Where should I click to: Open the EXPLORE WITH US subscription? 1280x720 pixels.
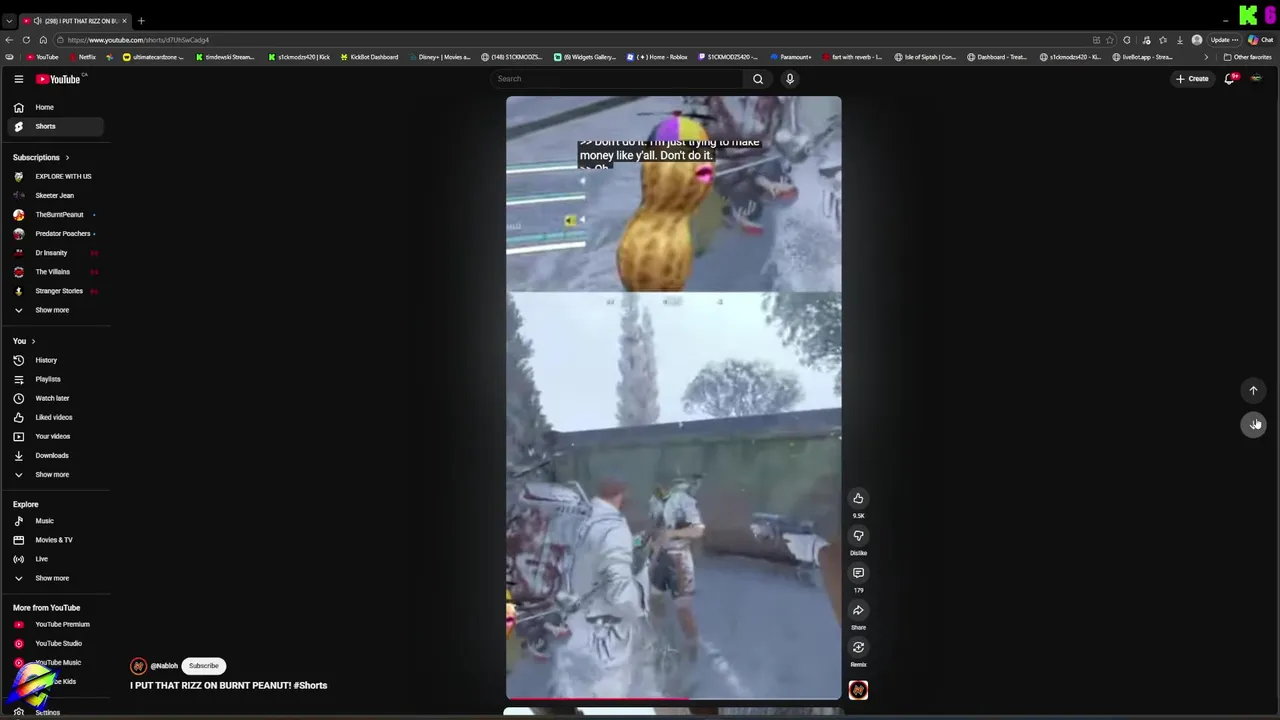55,177
